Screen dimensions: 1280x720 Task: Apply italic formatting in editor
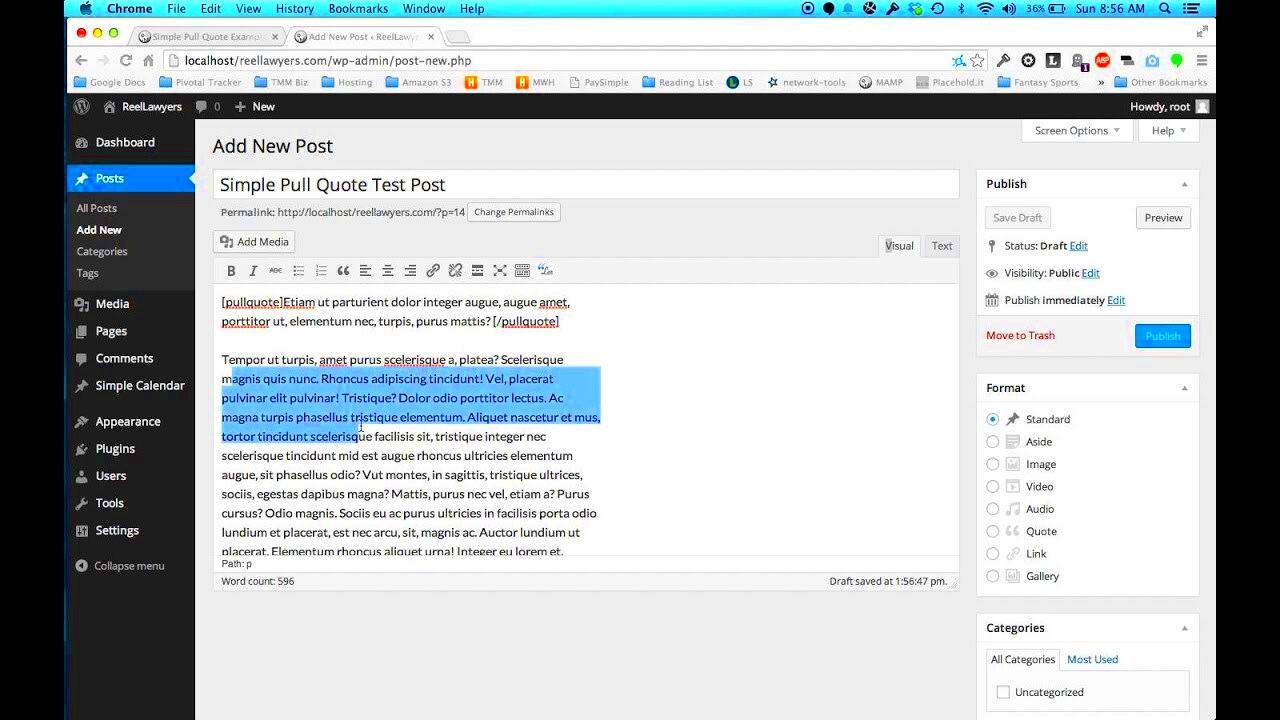(253, 271)
